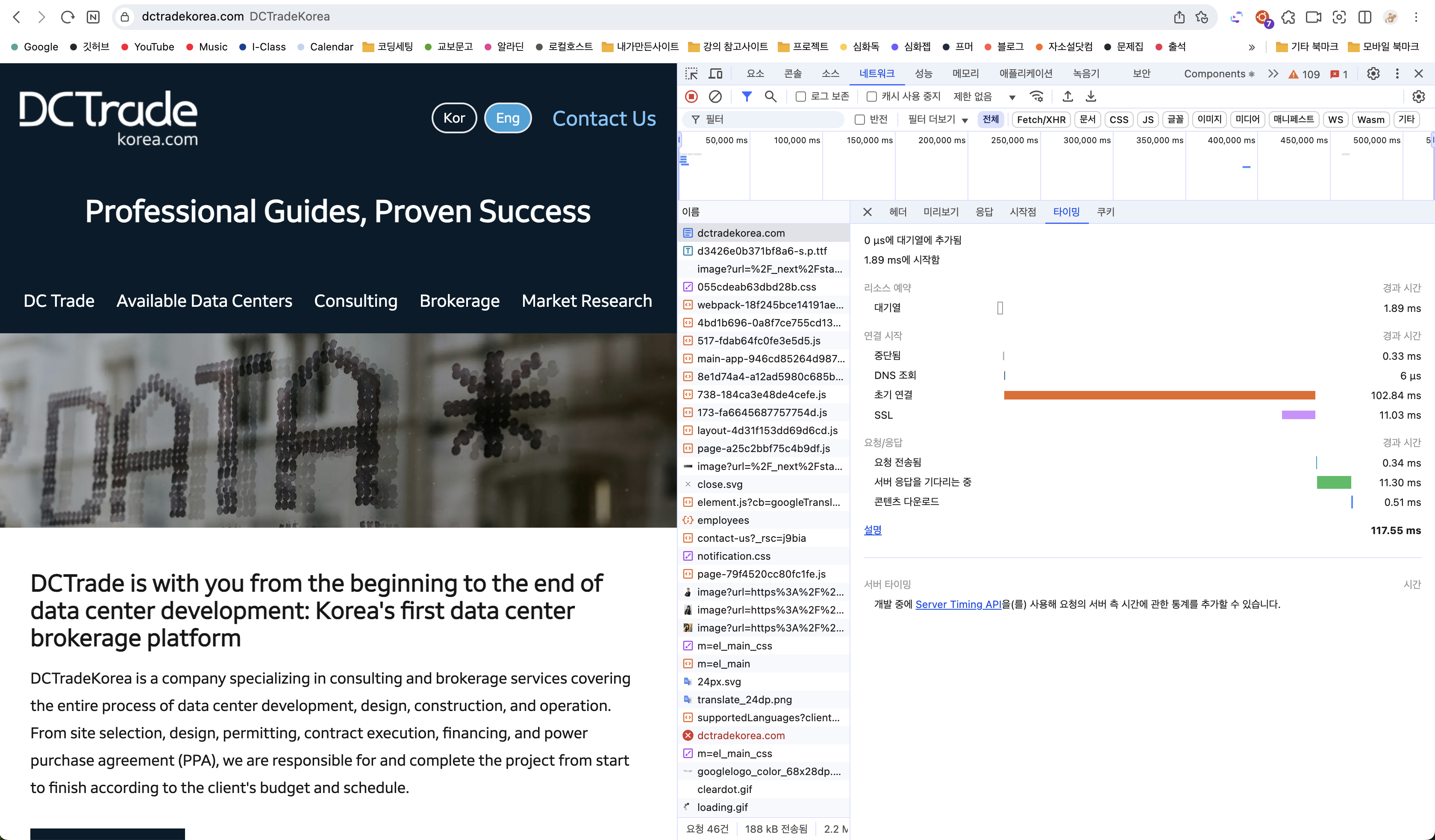The image size is (1435, 840).
Task: Click the export HAR download icon
Action: point(1091,97)
